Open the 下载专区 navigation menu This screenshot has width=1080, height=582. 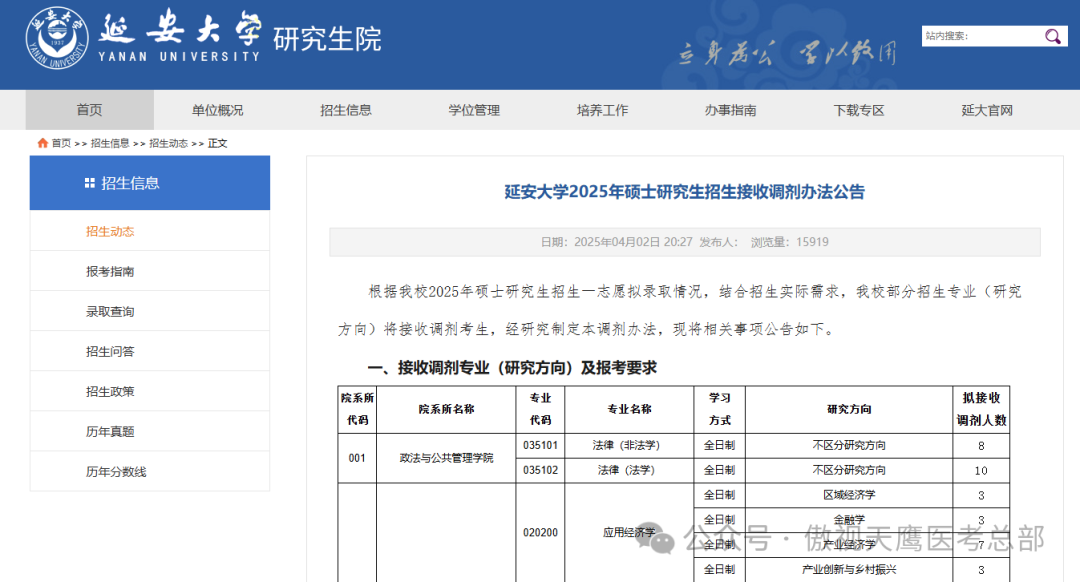[858, 110]
